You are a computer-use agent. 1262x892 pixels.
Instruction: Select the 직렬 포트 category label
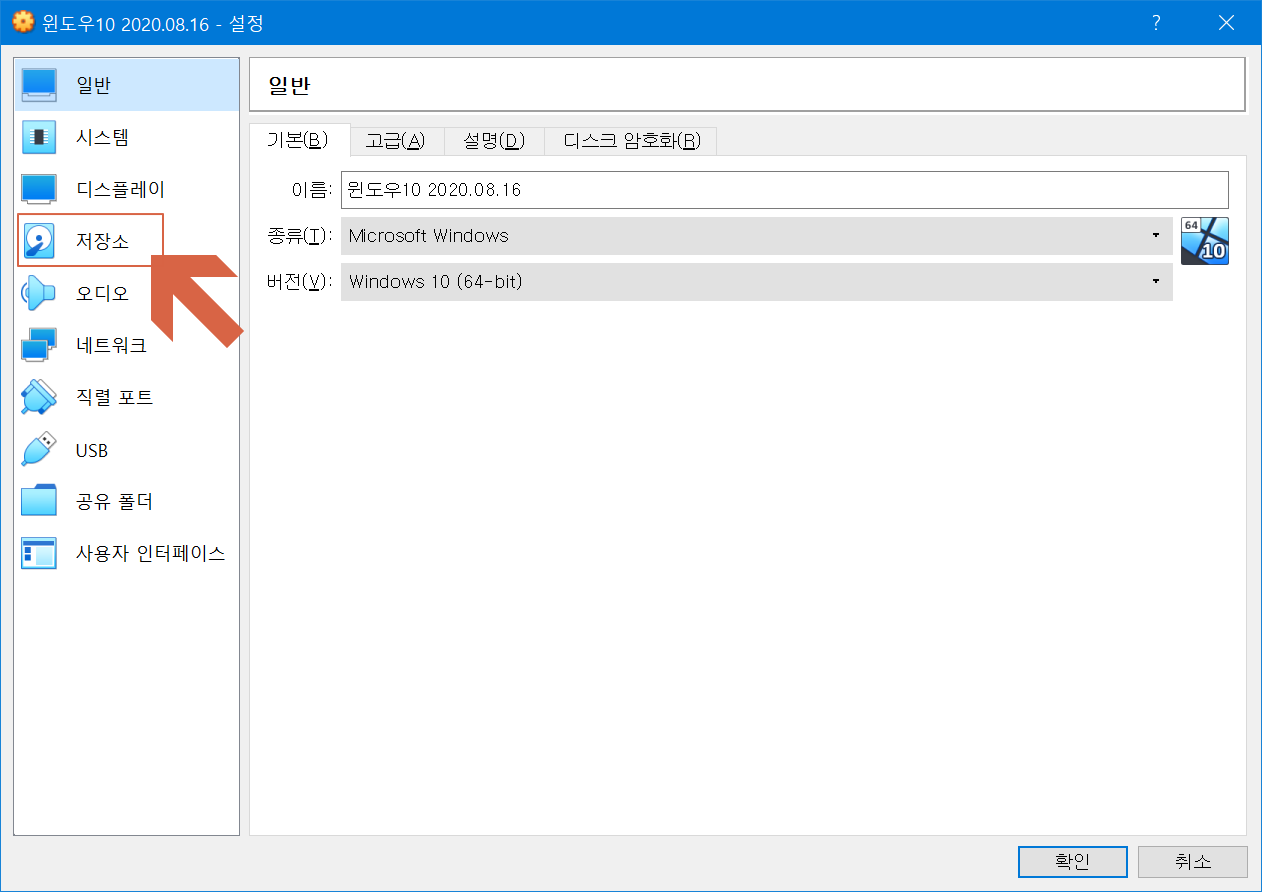point(114,398)
